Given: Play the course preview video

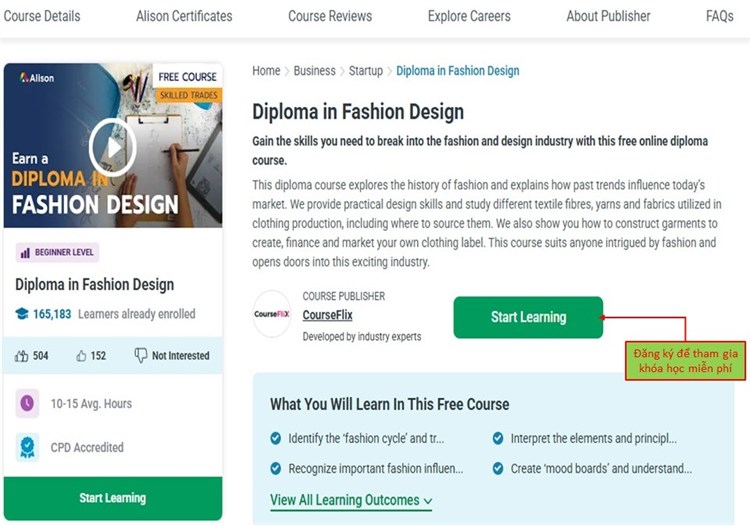Looking at the screenshot, I should click(111, 149).
